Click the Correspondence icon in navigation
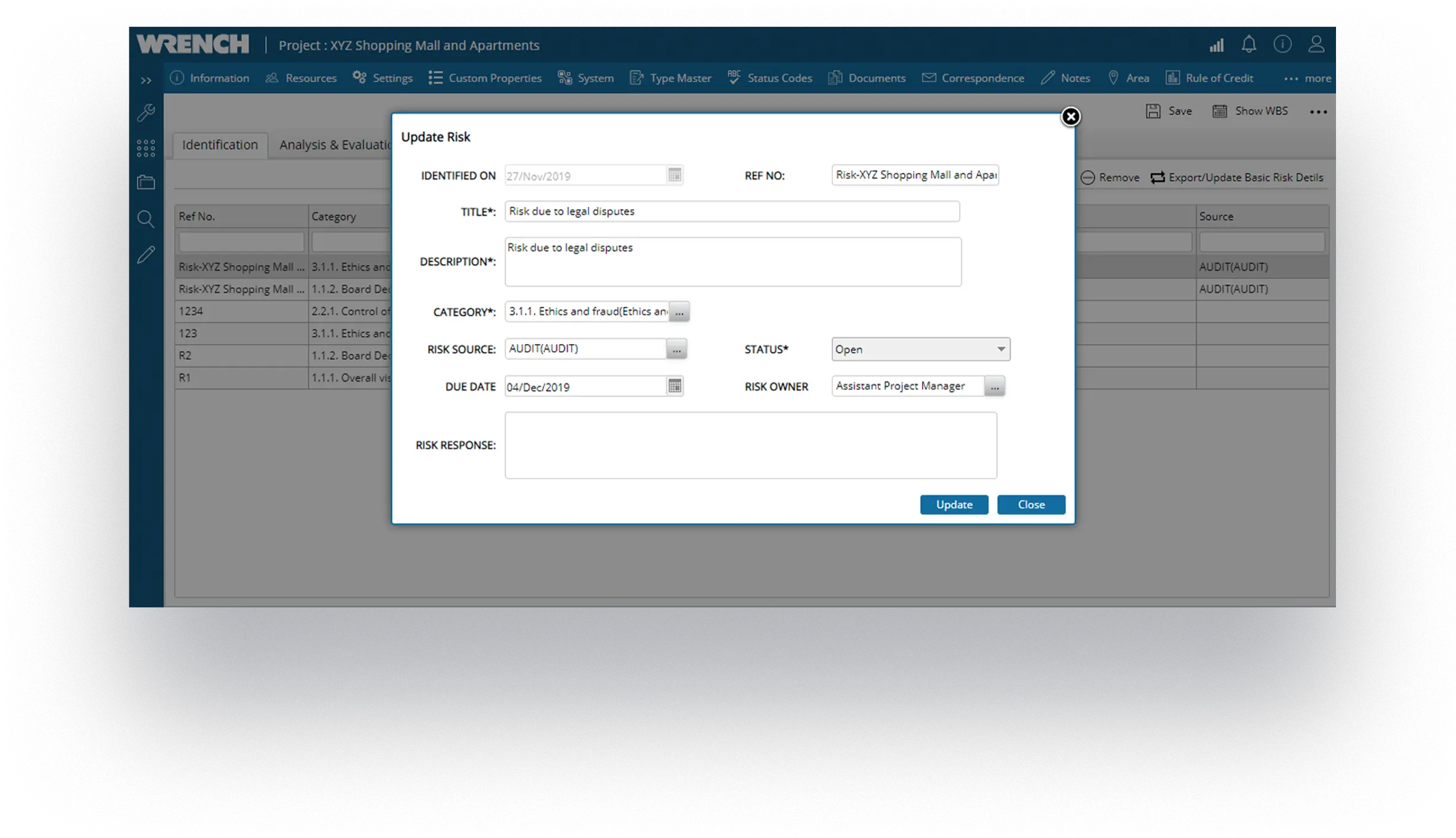Image resolution: width=1456 pixels, height=838 pixels. (x=929, y=77)
